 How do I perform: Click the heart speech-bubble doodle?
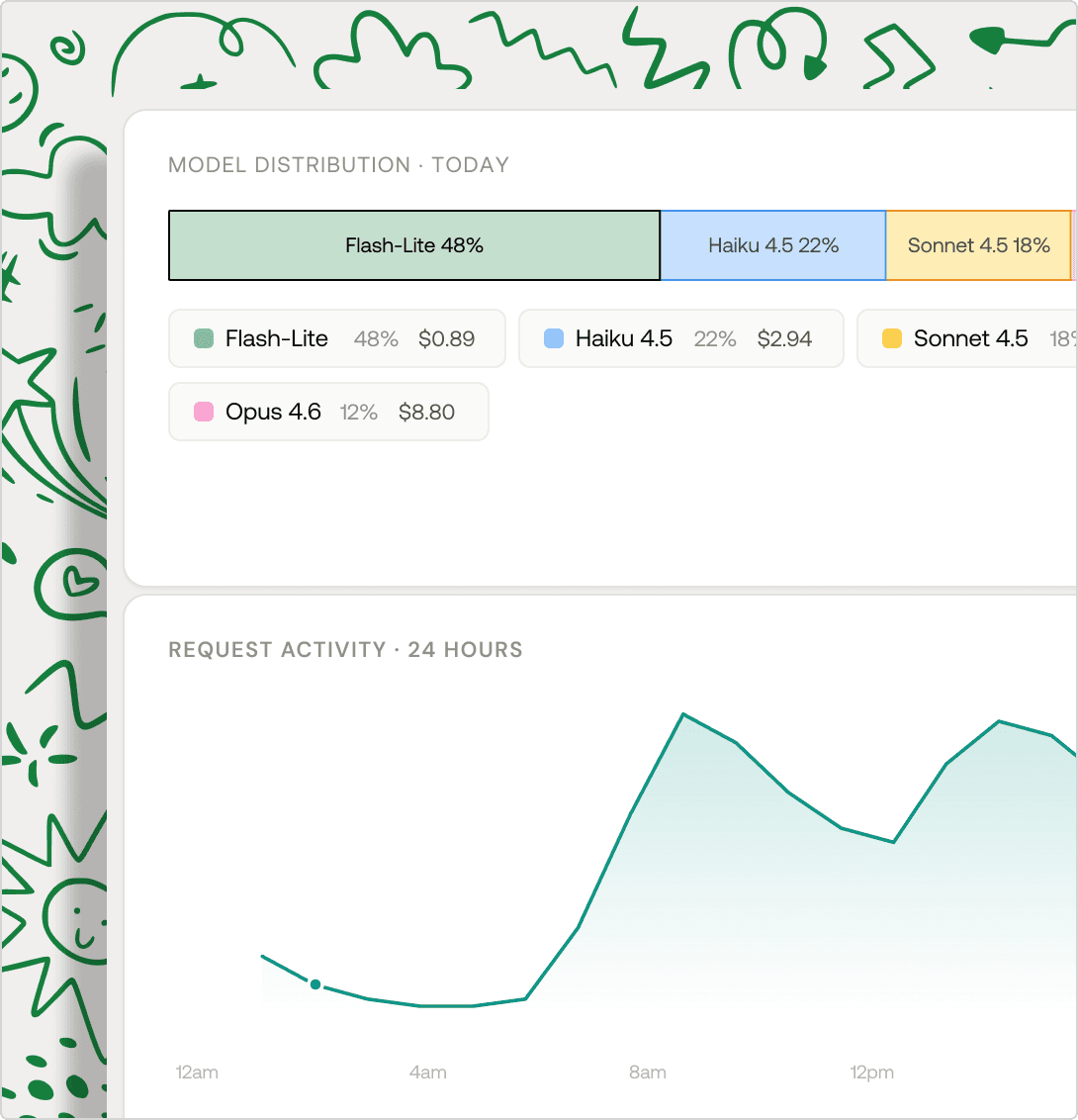(x=71, y=583)
